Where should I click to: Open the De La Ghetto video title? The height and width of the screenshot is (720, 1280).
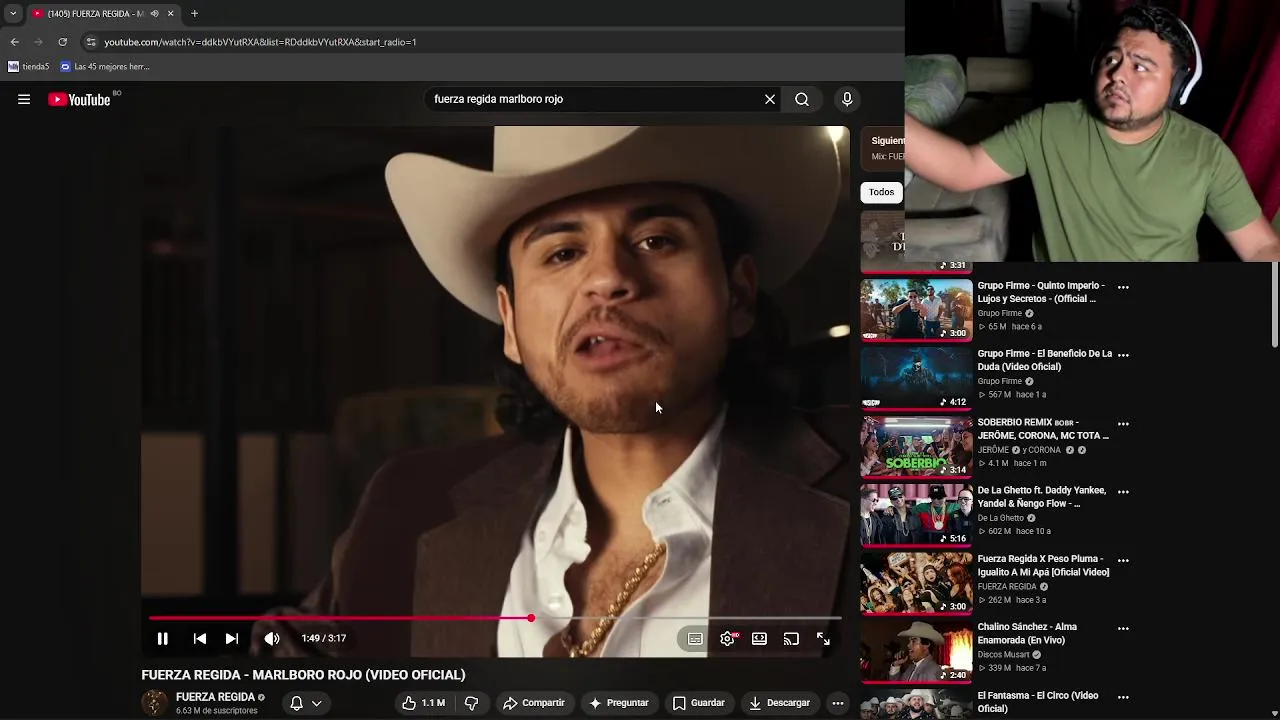(1041, 497)
